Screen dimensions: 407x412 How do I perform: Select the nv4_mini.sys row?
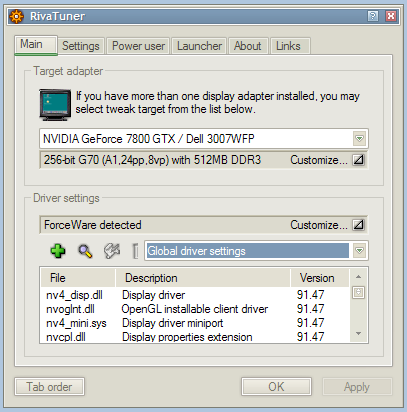tap(195, 323)
